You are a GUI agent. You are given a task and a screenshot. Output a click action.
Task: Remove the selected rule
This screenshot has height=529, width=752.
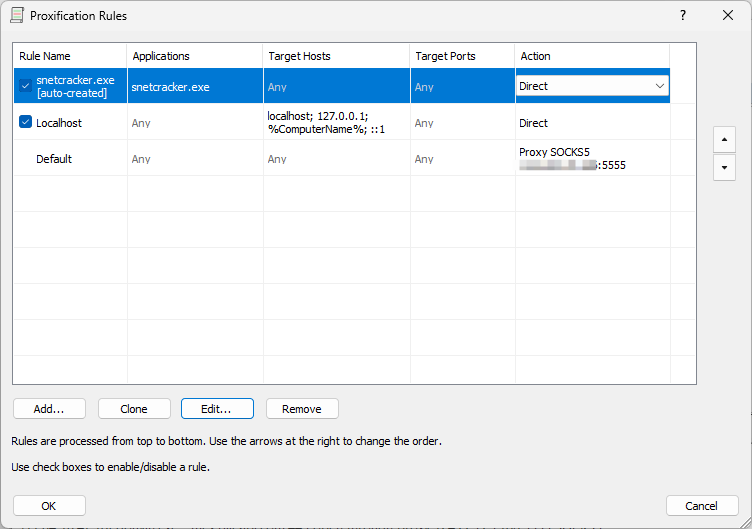pos(302,409)
